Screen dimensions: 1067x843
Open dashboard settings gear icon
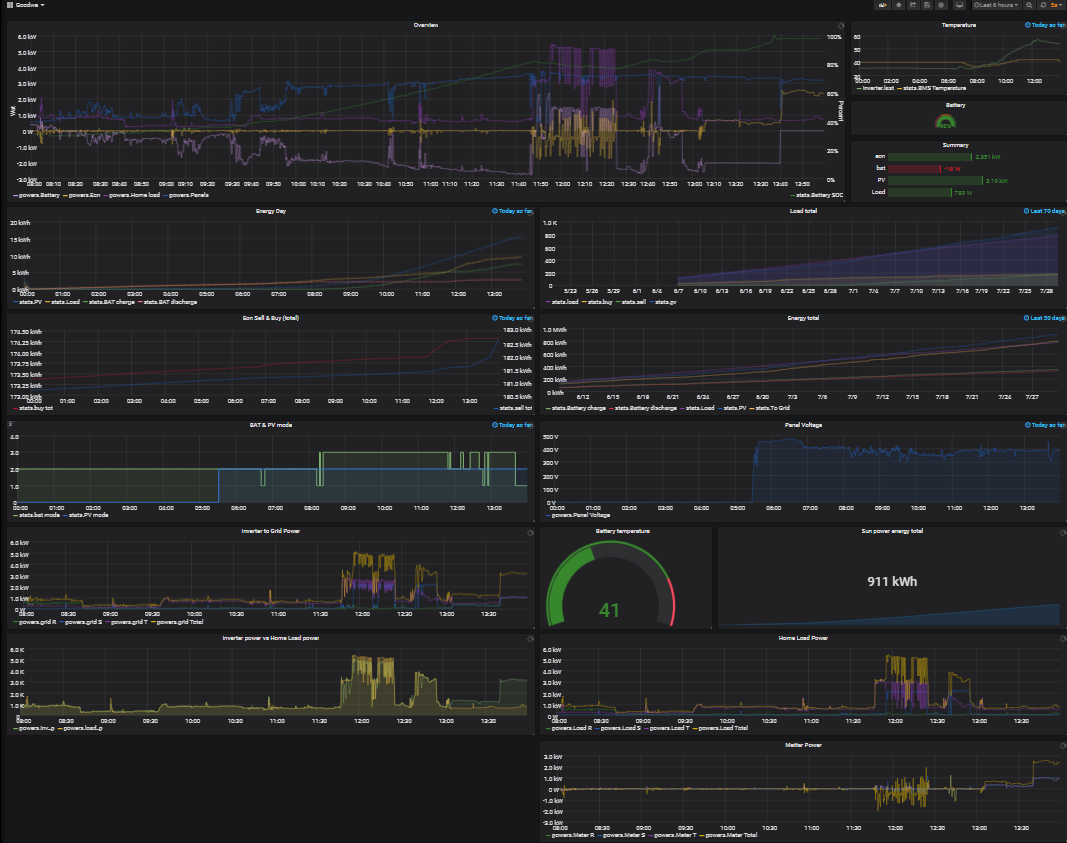[x=941, y=5]
